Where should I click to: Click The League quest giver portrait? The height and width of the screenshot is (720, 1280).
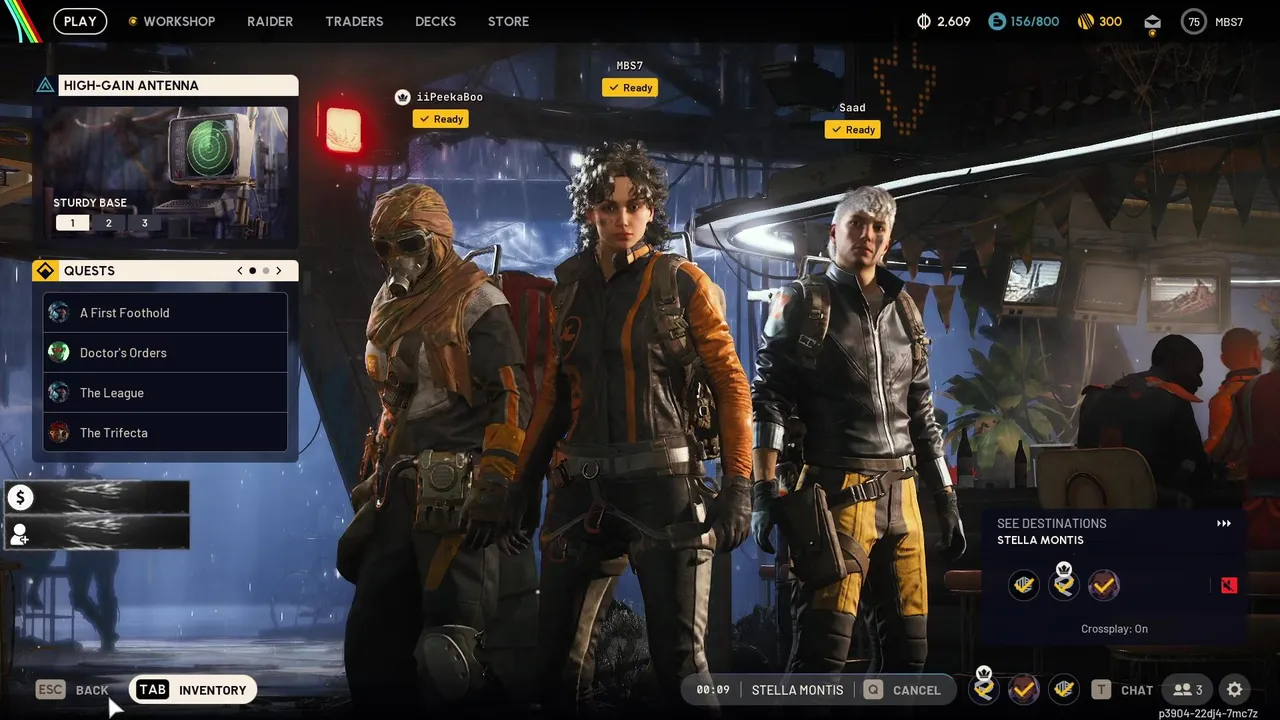pos(59,392)
